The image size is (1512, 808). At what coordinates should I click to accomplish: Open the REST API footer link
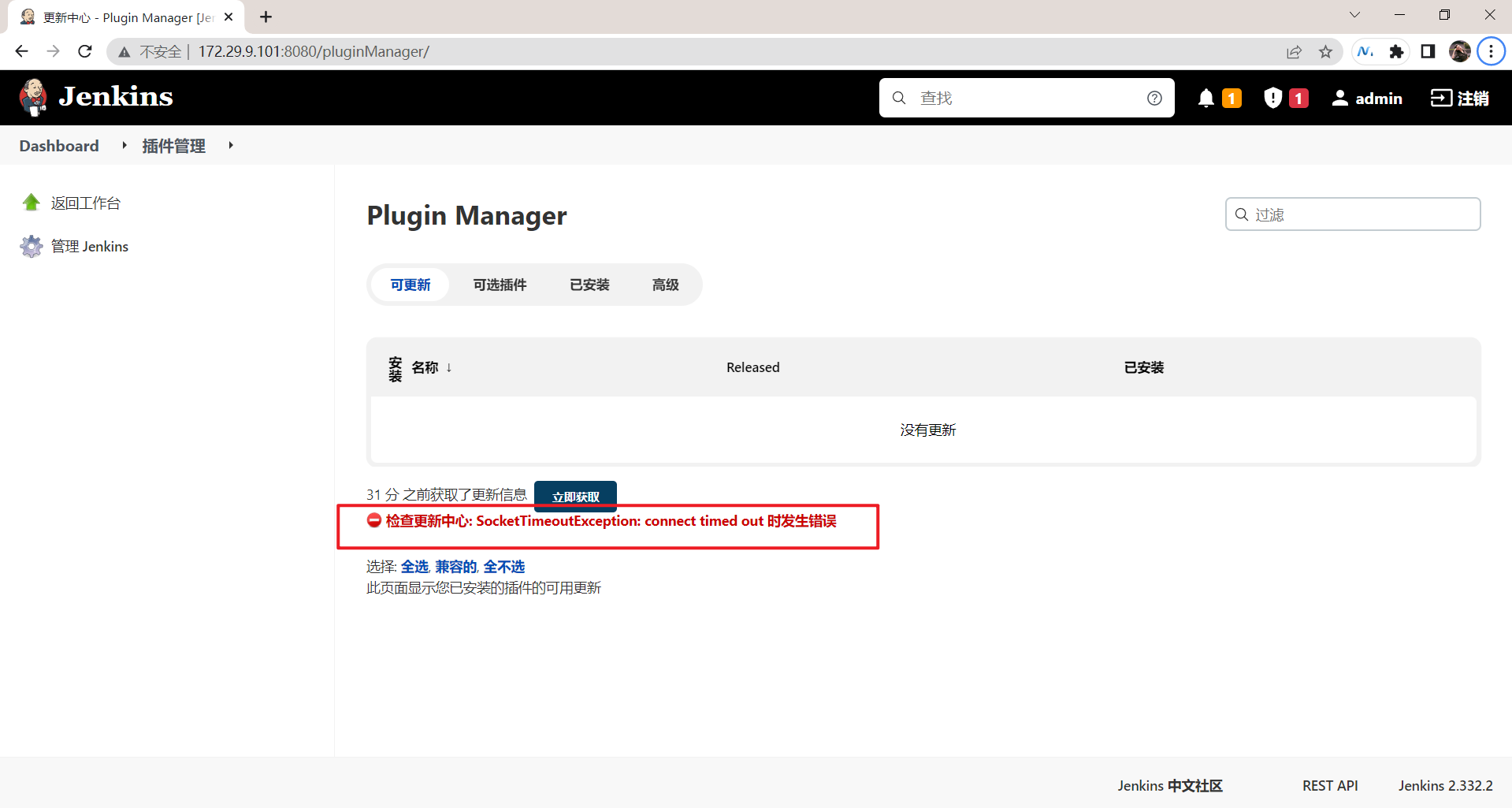1330,786
